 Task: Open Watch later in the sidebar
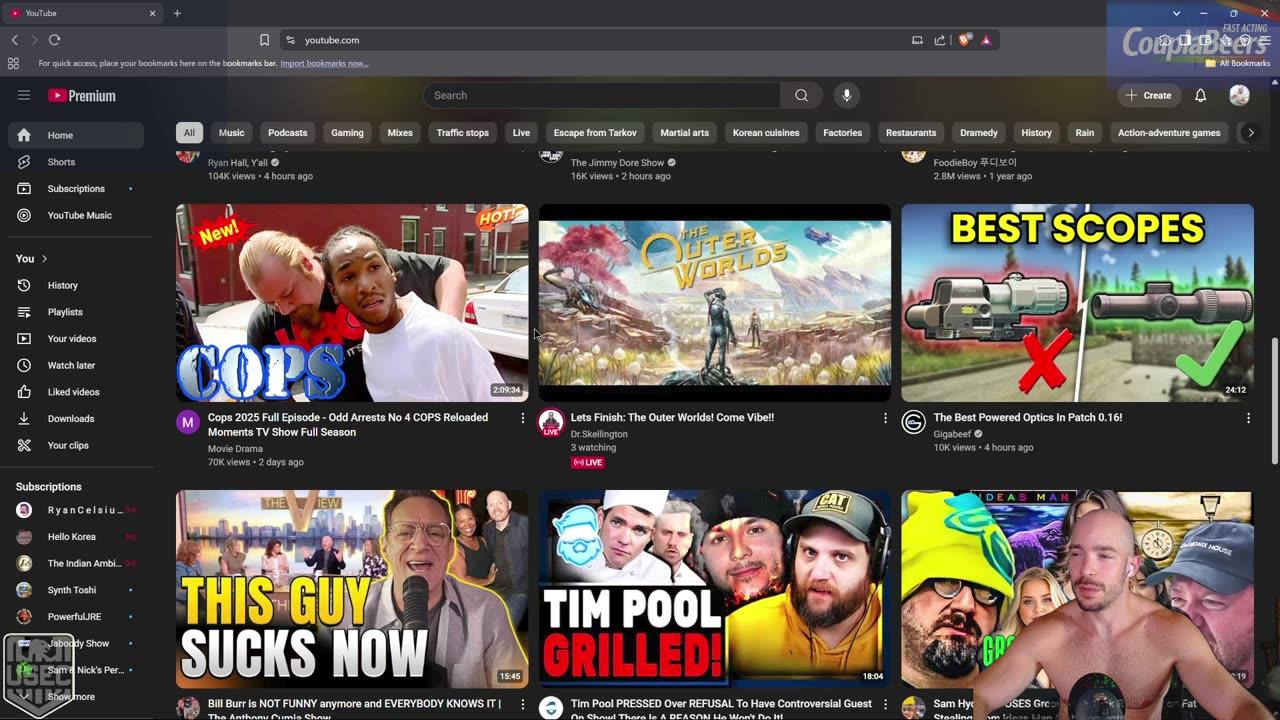(76, 366)
